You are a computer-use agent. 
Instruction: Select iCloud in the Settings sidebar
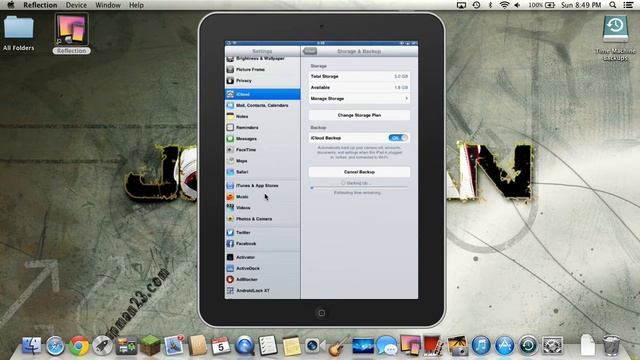pos(262,94)
